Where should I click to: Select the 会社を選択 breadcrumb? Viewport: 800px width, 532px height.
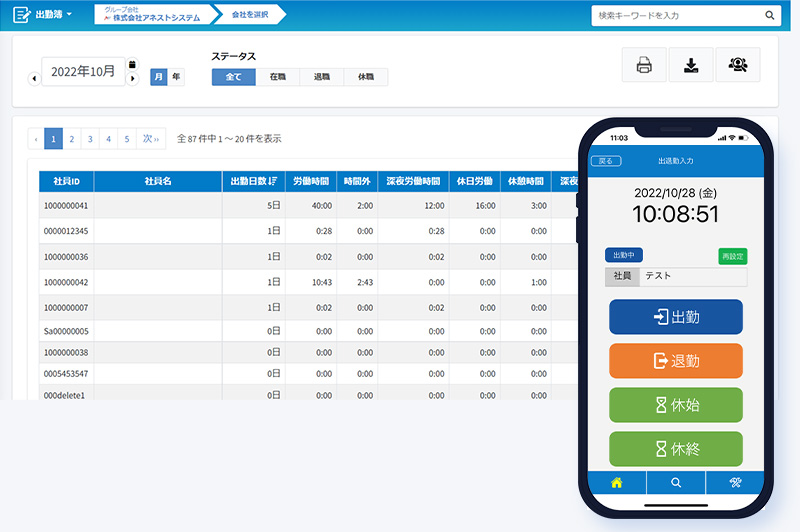(x=248, y=15)
